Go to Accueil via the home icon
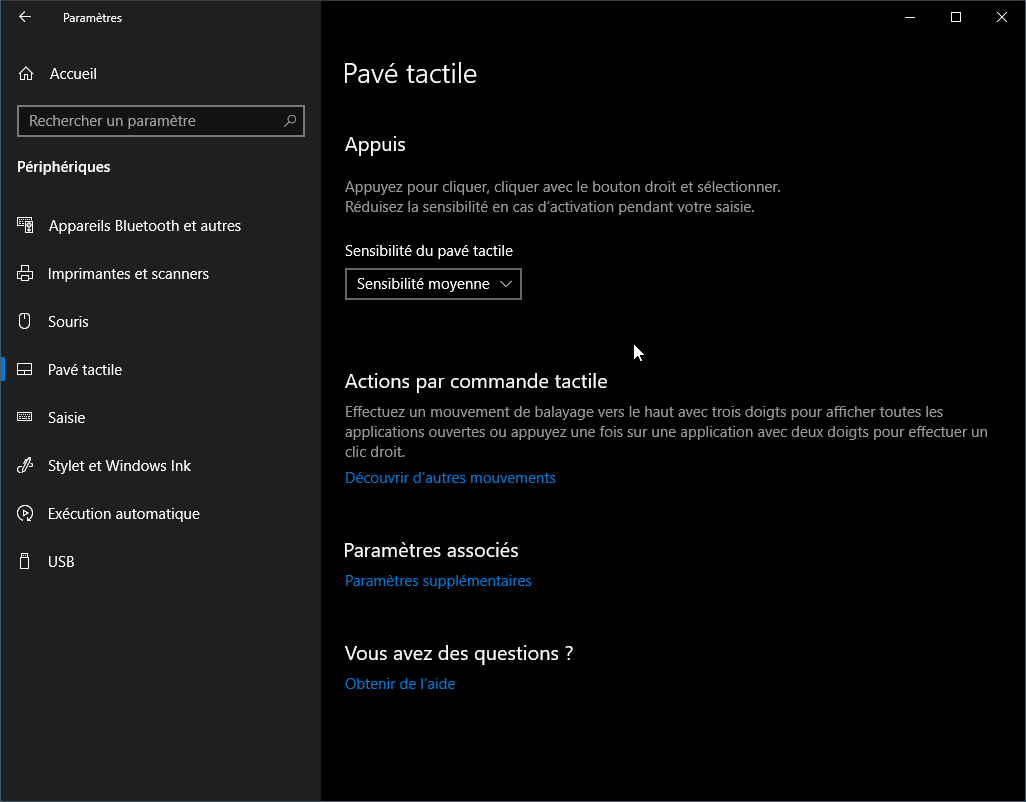 point(26,74)
